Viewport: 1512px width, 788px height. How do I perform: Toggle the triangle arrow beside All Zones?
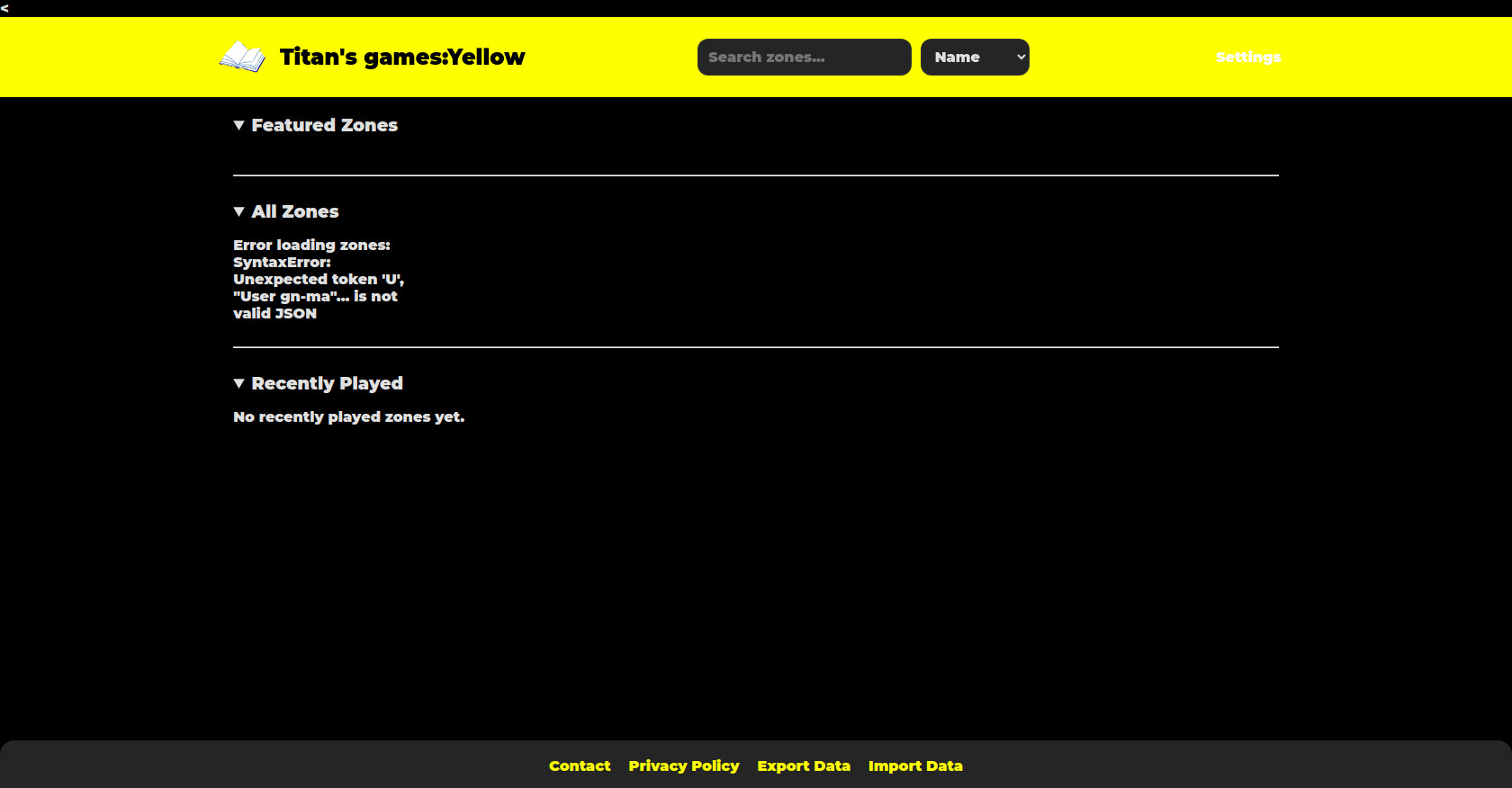coord(238,212)
